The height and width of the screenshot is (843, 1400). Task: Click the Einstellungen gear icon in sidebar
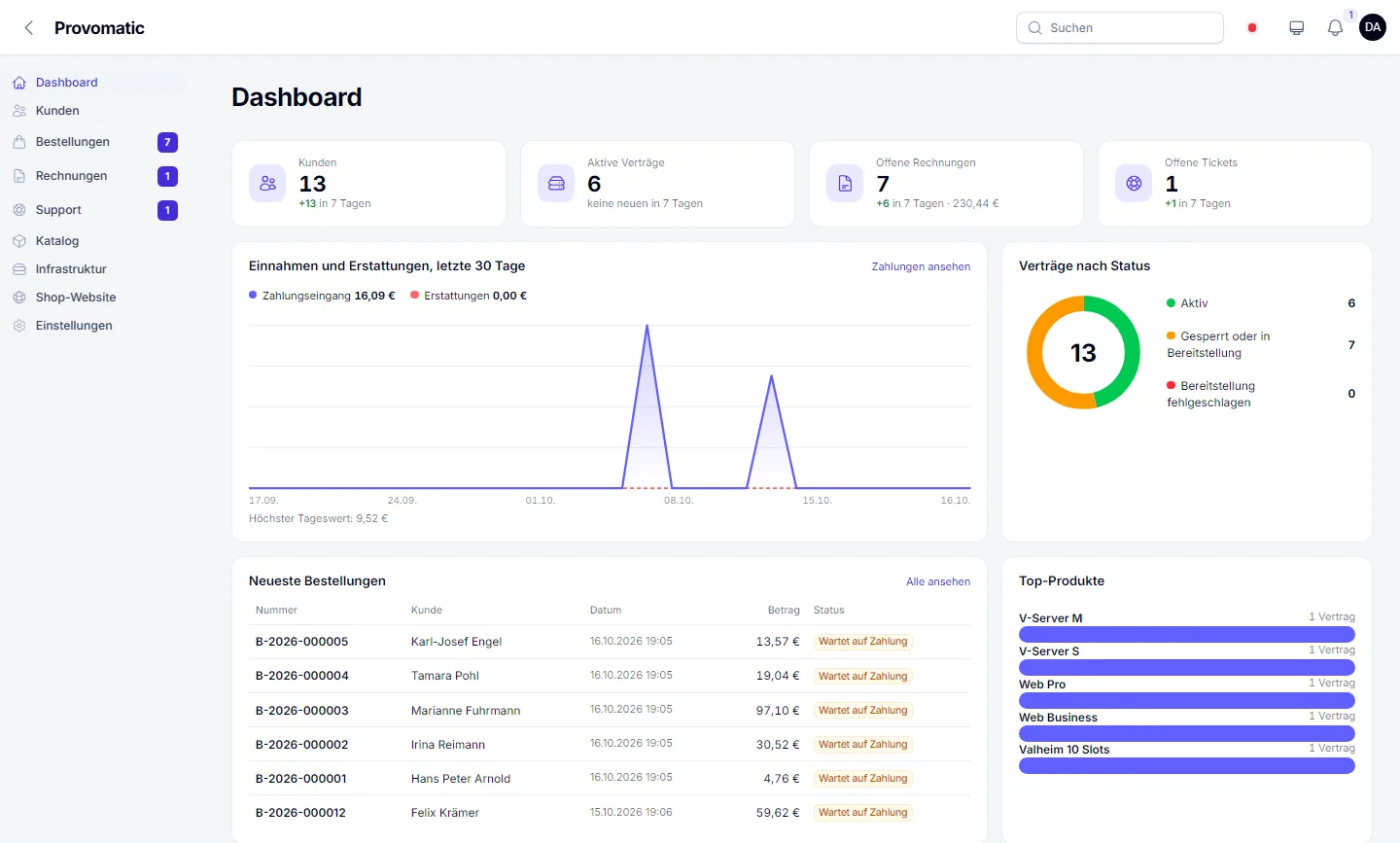point(19,326)
